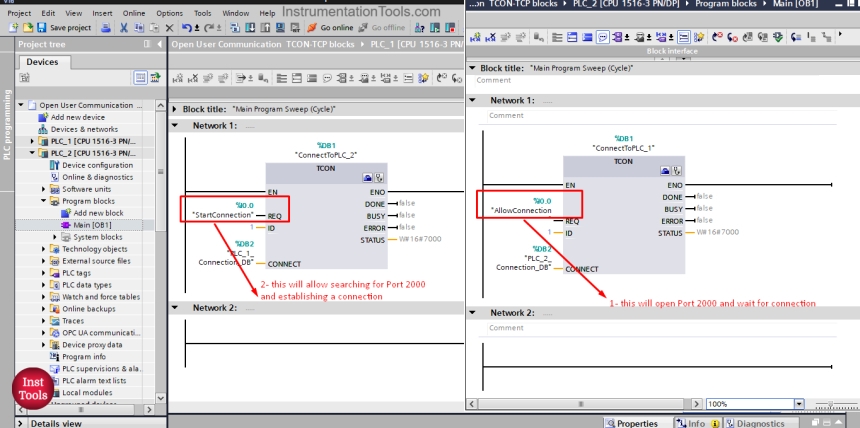
Task: Open the View menu
Action: click(x=73, y=13)
